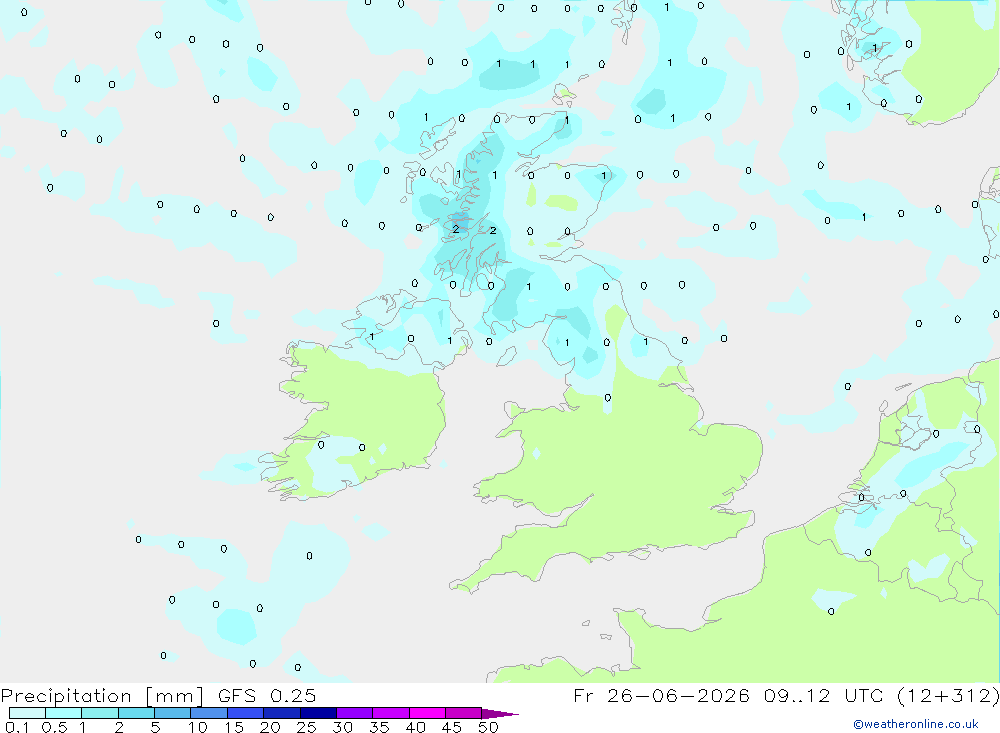The image size is (1000, 733).
Task: Pick the 10–15 mm legend color box
Action: (x=209, y=713)
